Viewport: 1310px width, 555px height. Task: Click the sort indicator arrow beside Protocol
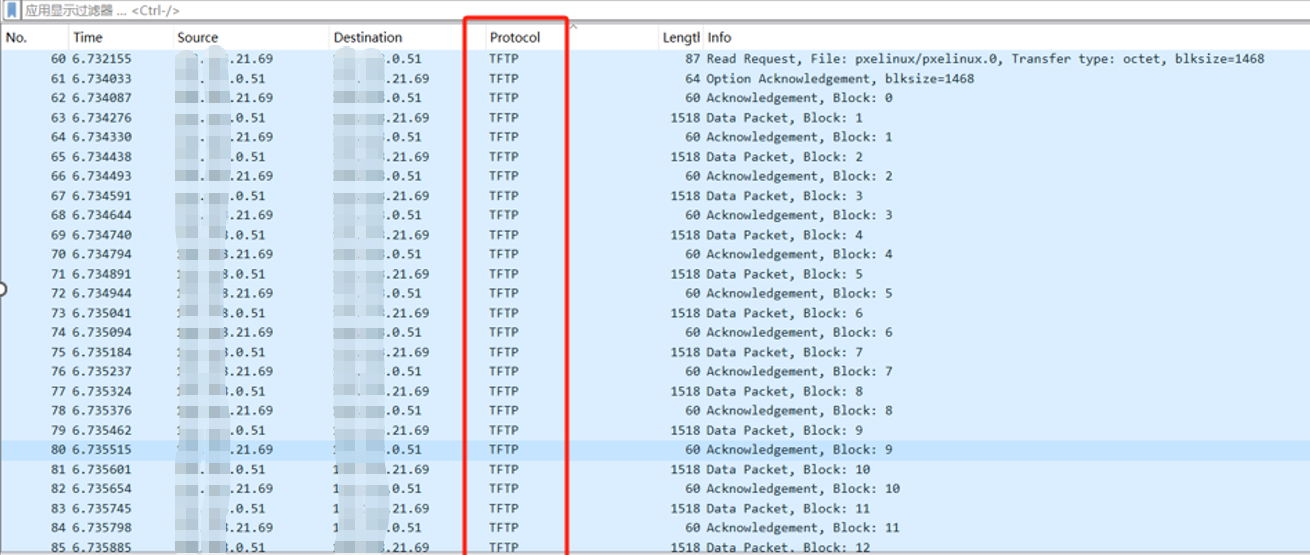coord(574,27)
